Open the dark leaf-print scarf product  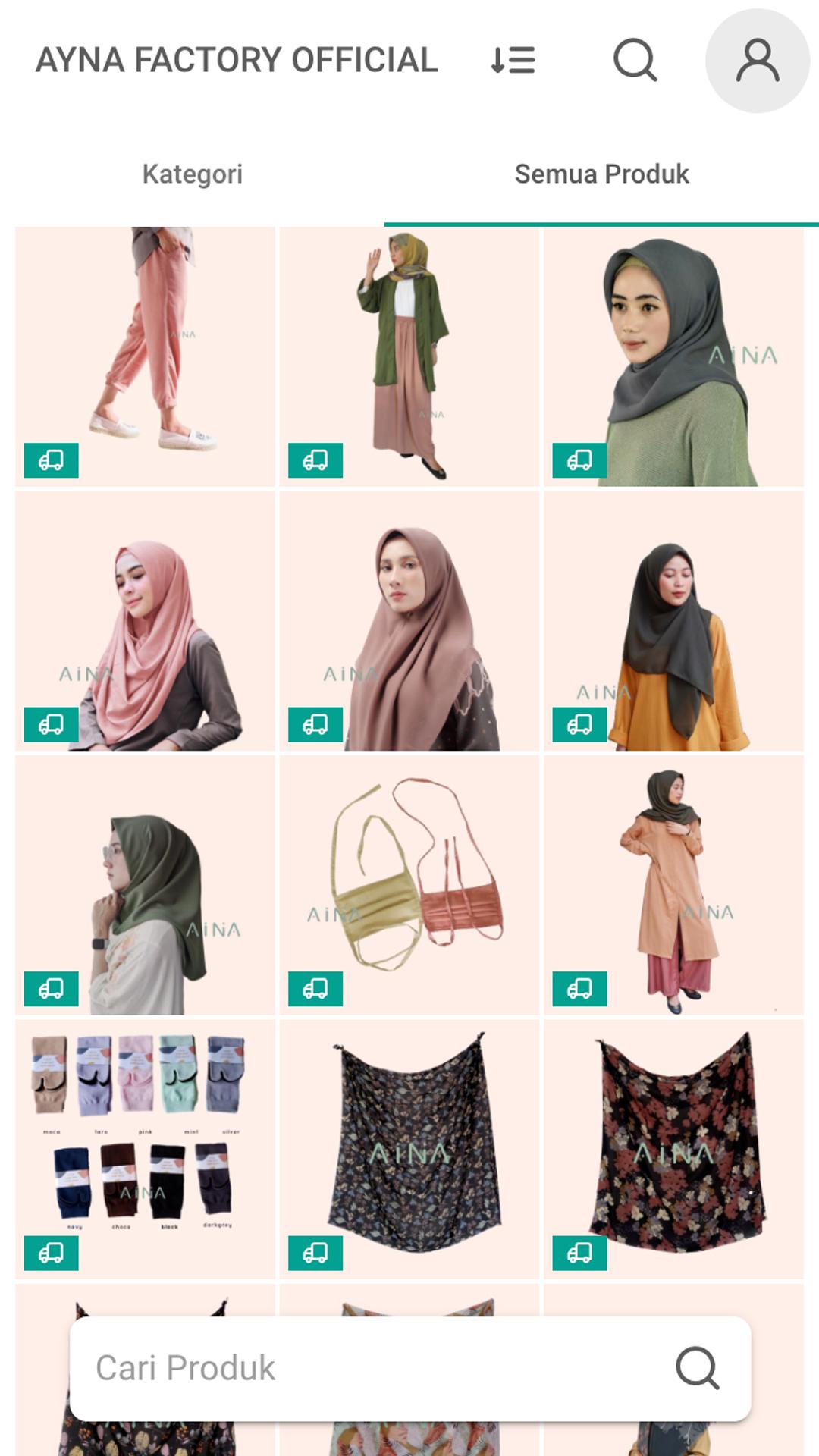tap(409, 1150)
